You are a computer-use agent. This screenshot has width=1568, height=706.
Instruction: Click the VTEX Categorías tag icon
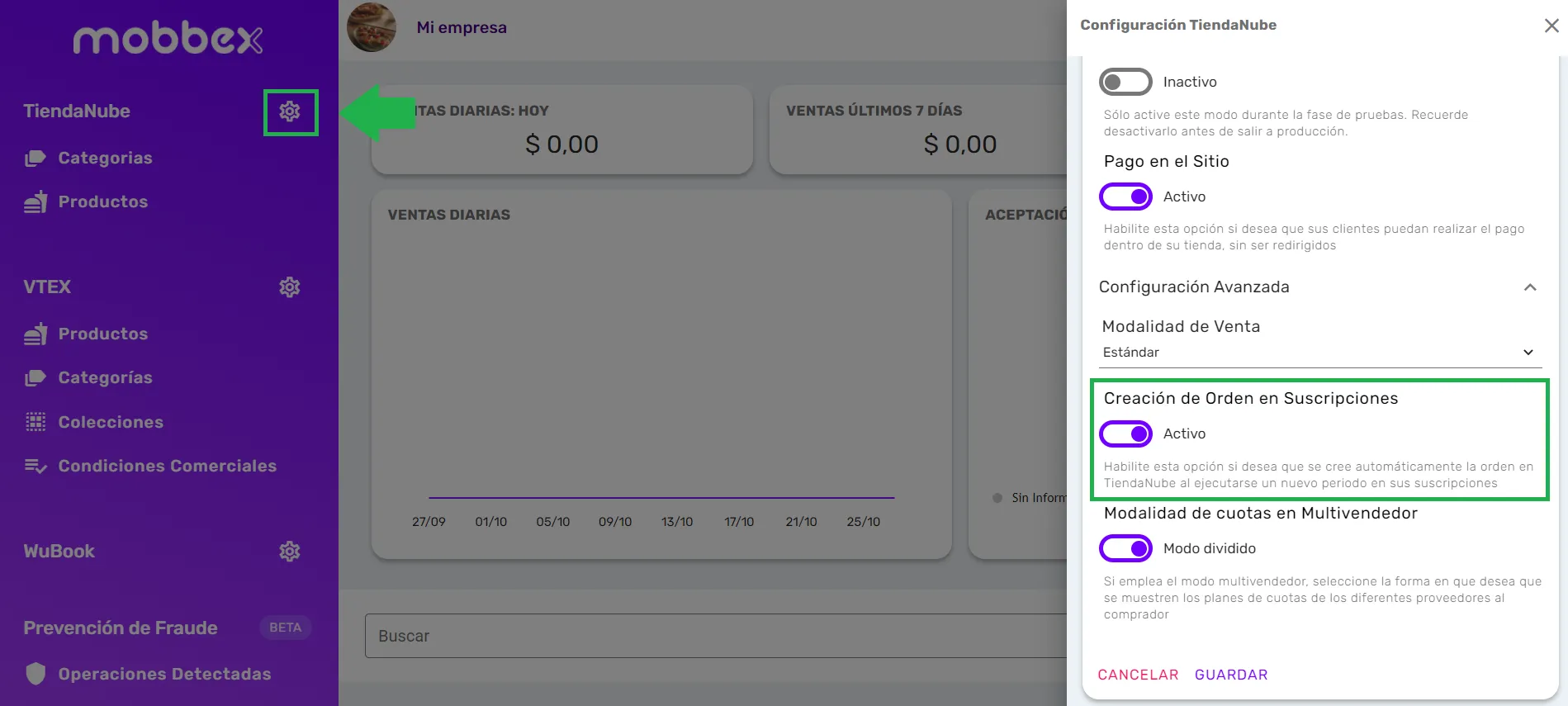pos(35,378)
